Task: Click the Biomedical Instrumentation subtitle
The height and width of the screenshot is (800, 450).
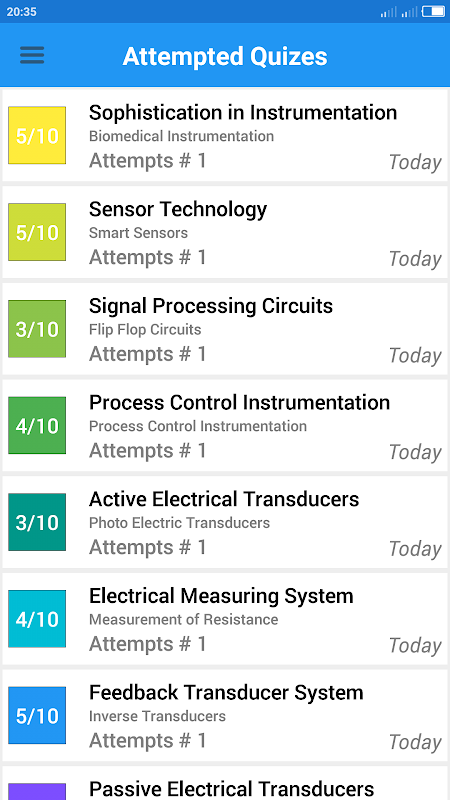Action: 181,136
